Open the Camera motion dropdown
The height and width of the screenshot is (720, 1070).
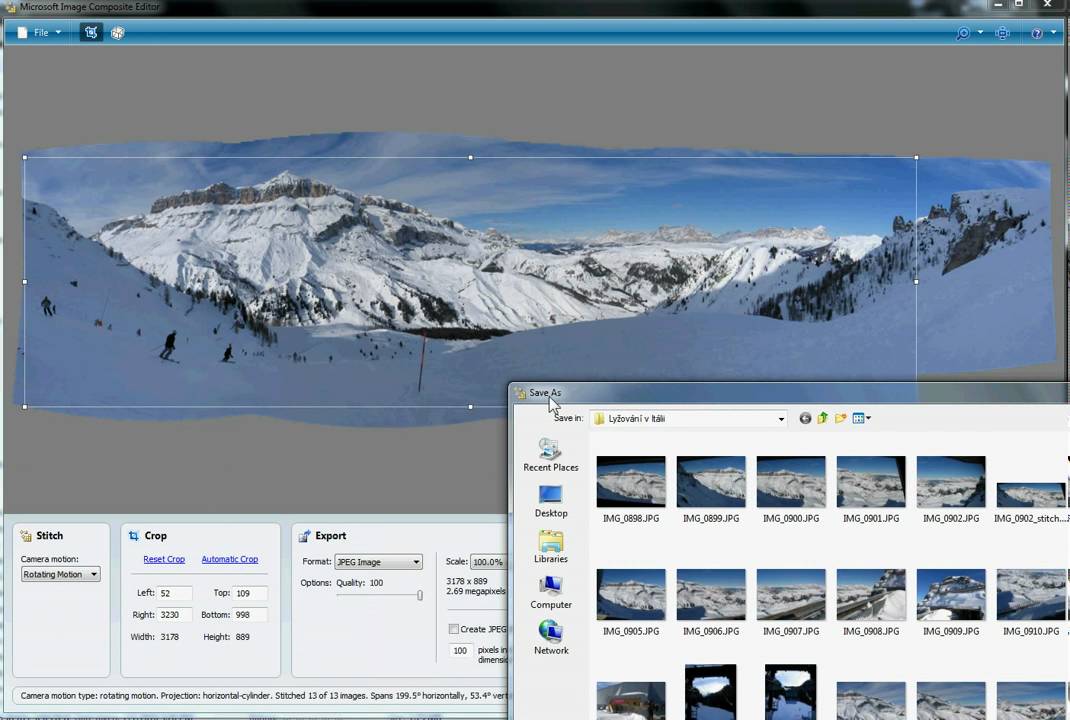coord(61,575)
